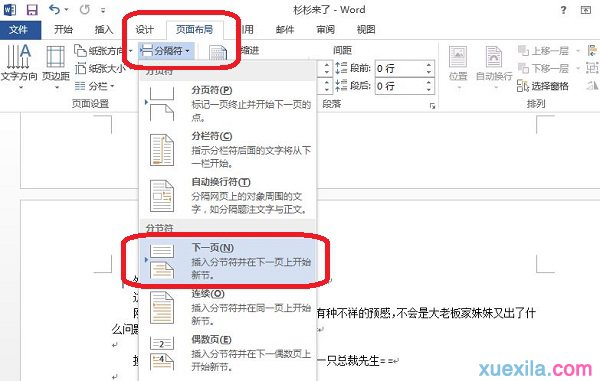Choose 连续(O) continuous section break
This screenshot has height=381, width=600.
click(x=228, y=307)
